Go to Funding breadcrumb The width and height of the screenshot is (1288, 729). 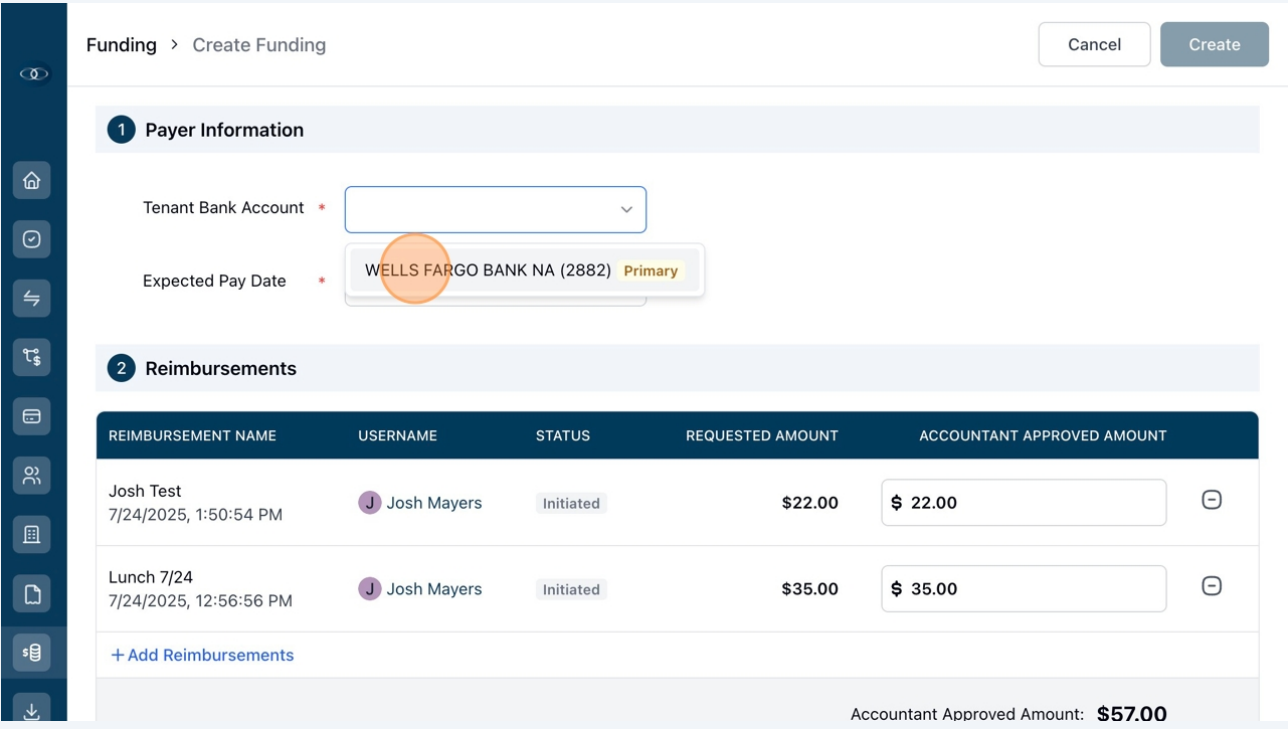tap(121, 45)
